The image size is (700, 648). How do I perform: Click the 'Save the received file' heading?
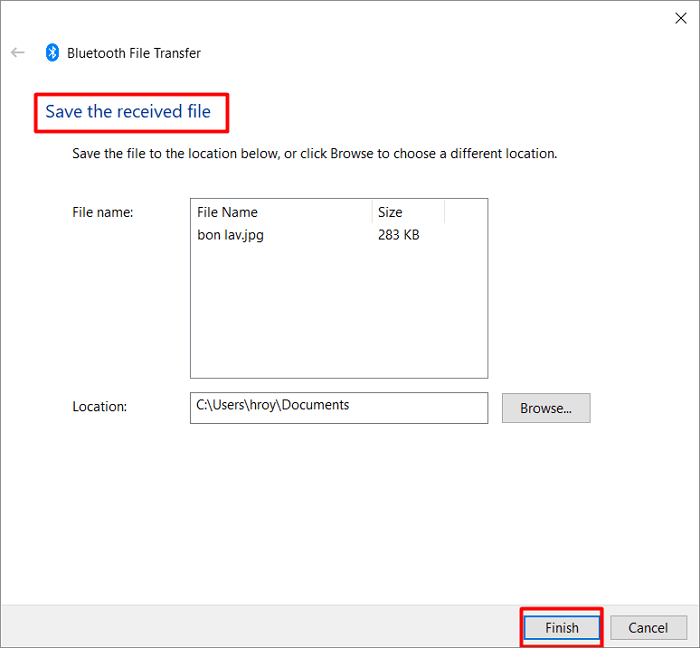[x=128, y=111]
